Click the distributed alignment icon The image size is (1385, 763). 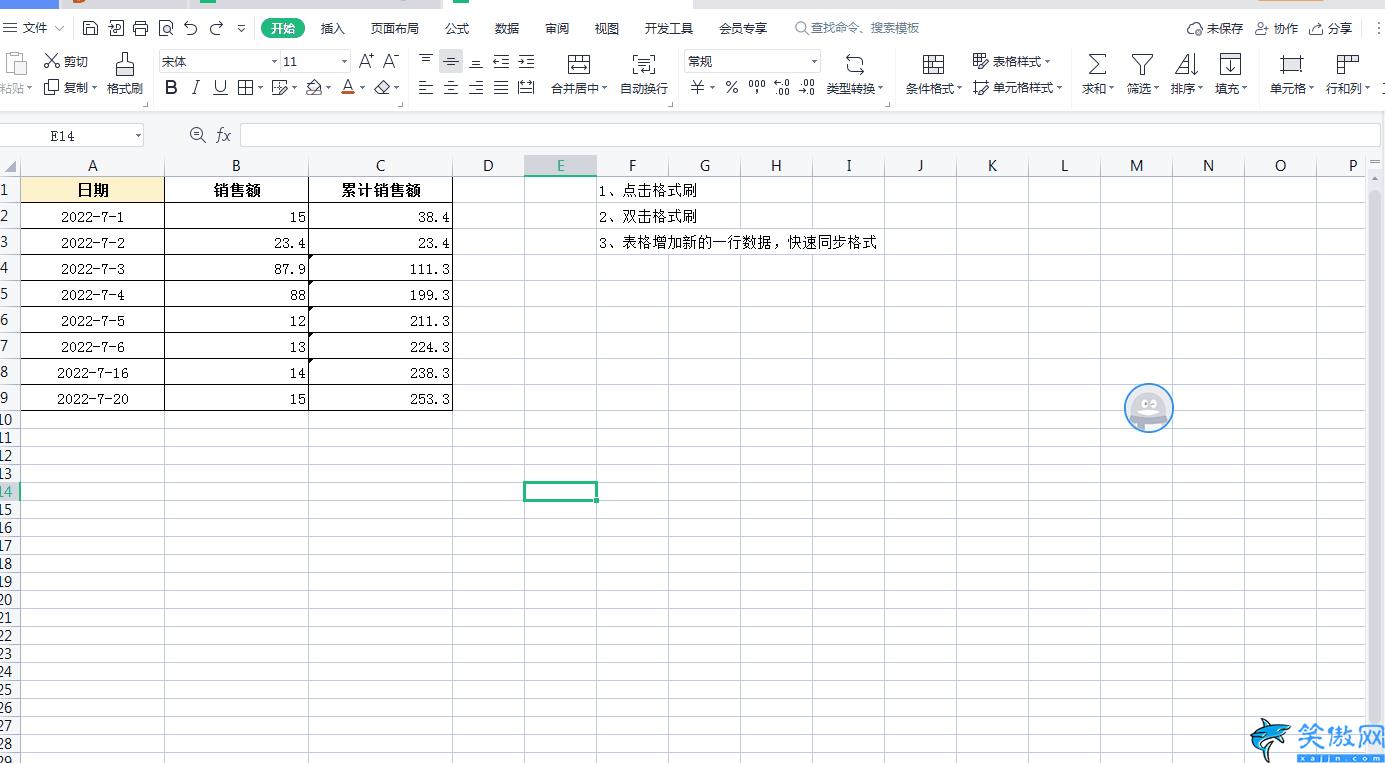click(526, 88)
